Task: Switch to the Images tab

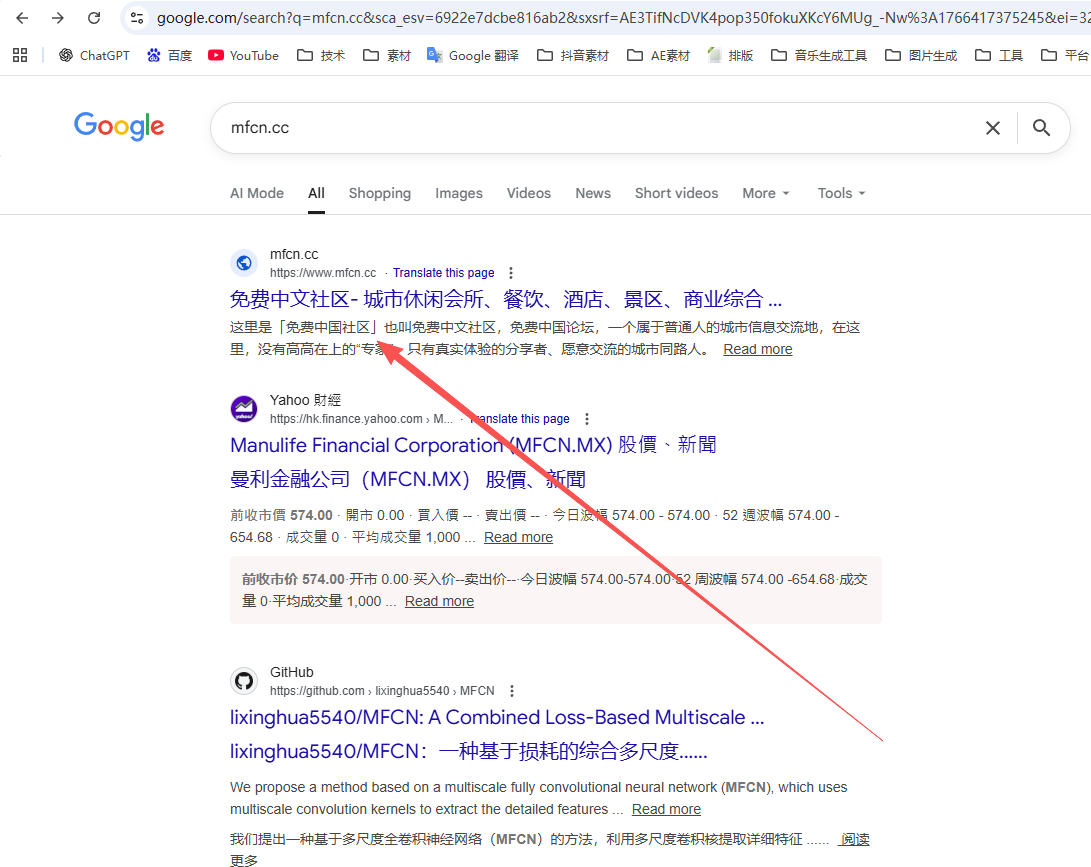Action: click(x=458, y=193)
